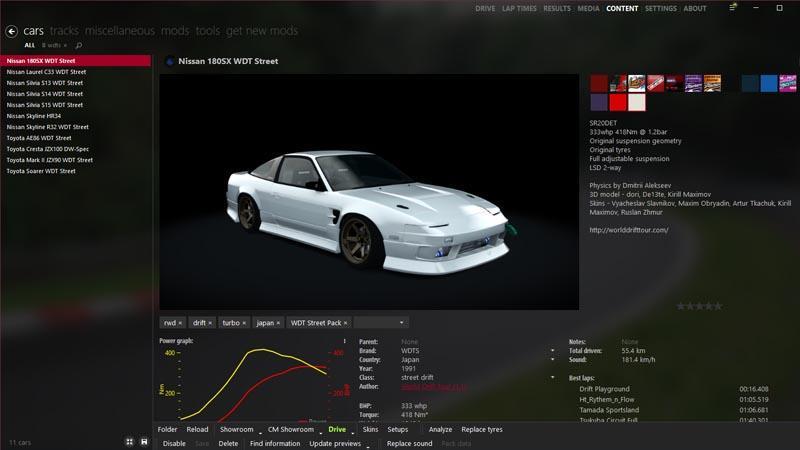Click Find information
Viewport: 800px width, 450px height.
click(x=275, y=444)
